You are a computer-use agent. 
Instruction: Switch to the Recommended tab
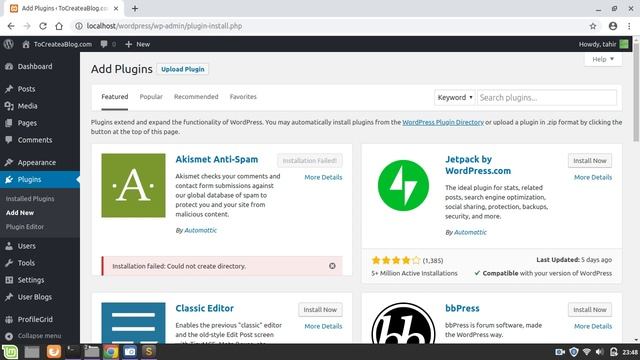tap(196, 97)
